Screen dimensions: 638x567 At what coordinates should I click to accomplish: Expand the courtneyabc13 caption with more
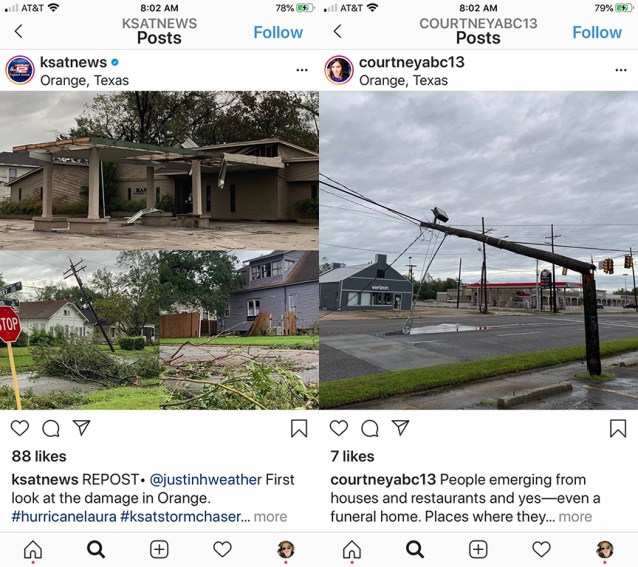point(575,517)
